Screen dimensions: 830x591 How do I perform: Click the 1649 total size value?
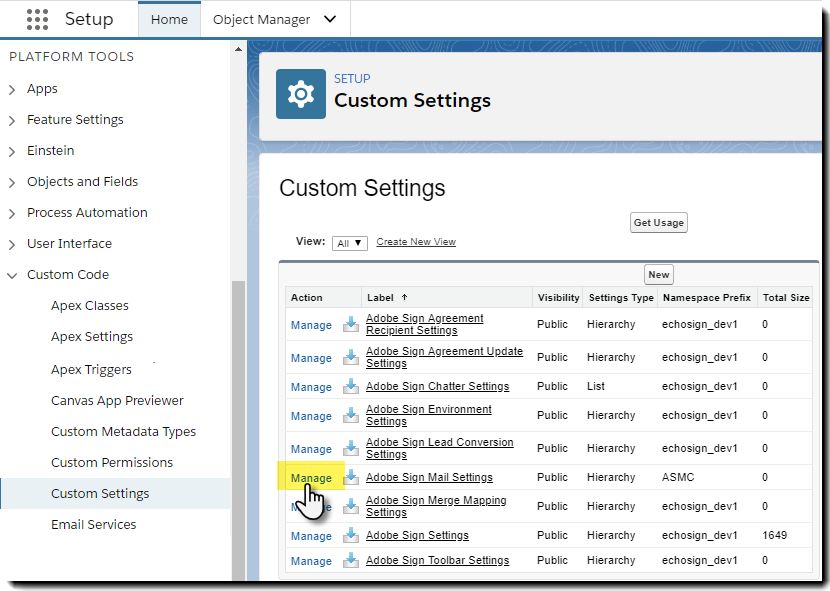click(774, 535)
